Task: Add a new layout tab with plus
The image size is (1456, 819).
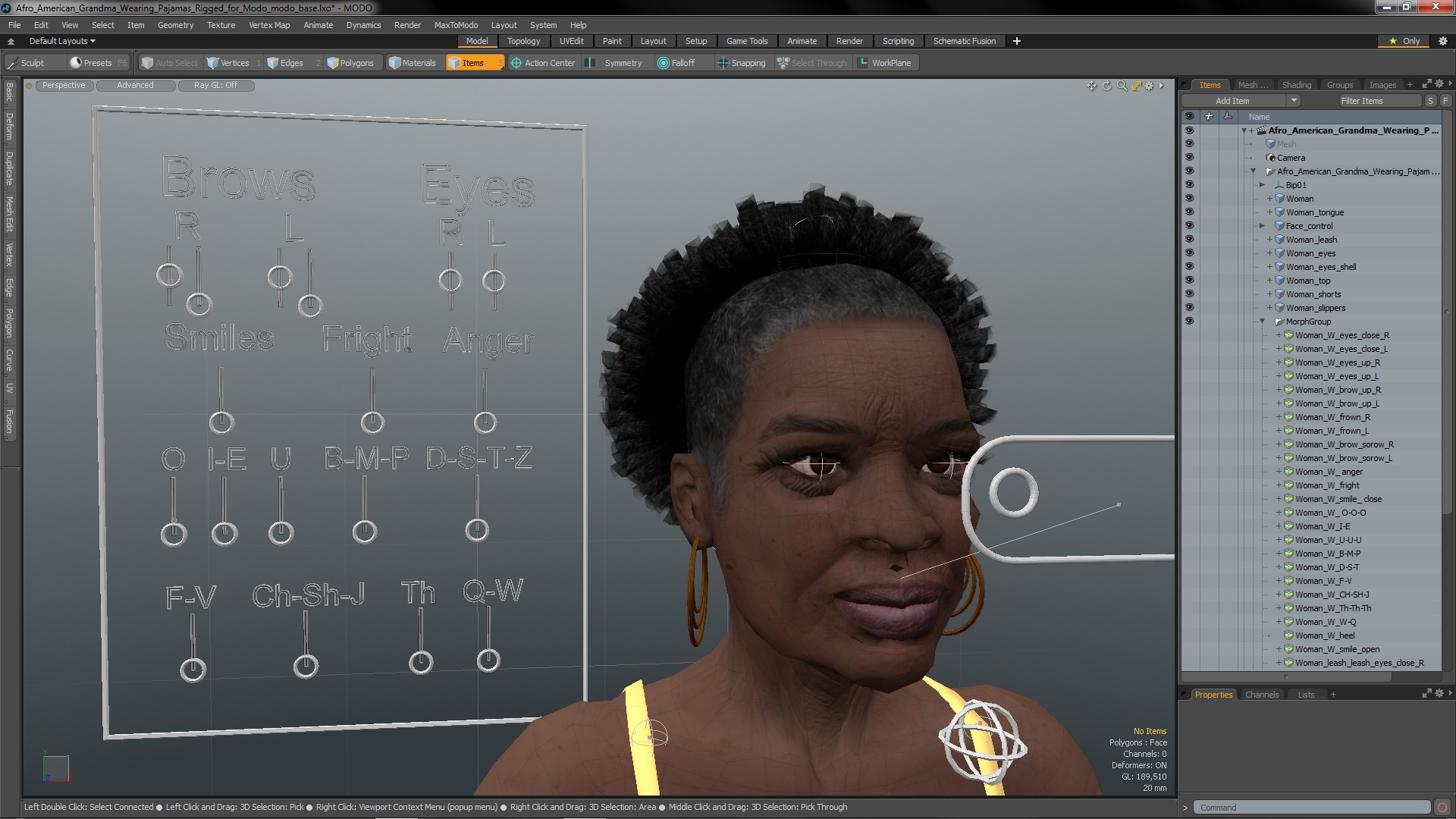Action: pyautogui.click(x=1016, y=41)
